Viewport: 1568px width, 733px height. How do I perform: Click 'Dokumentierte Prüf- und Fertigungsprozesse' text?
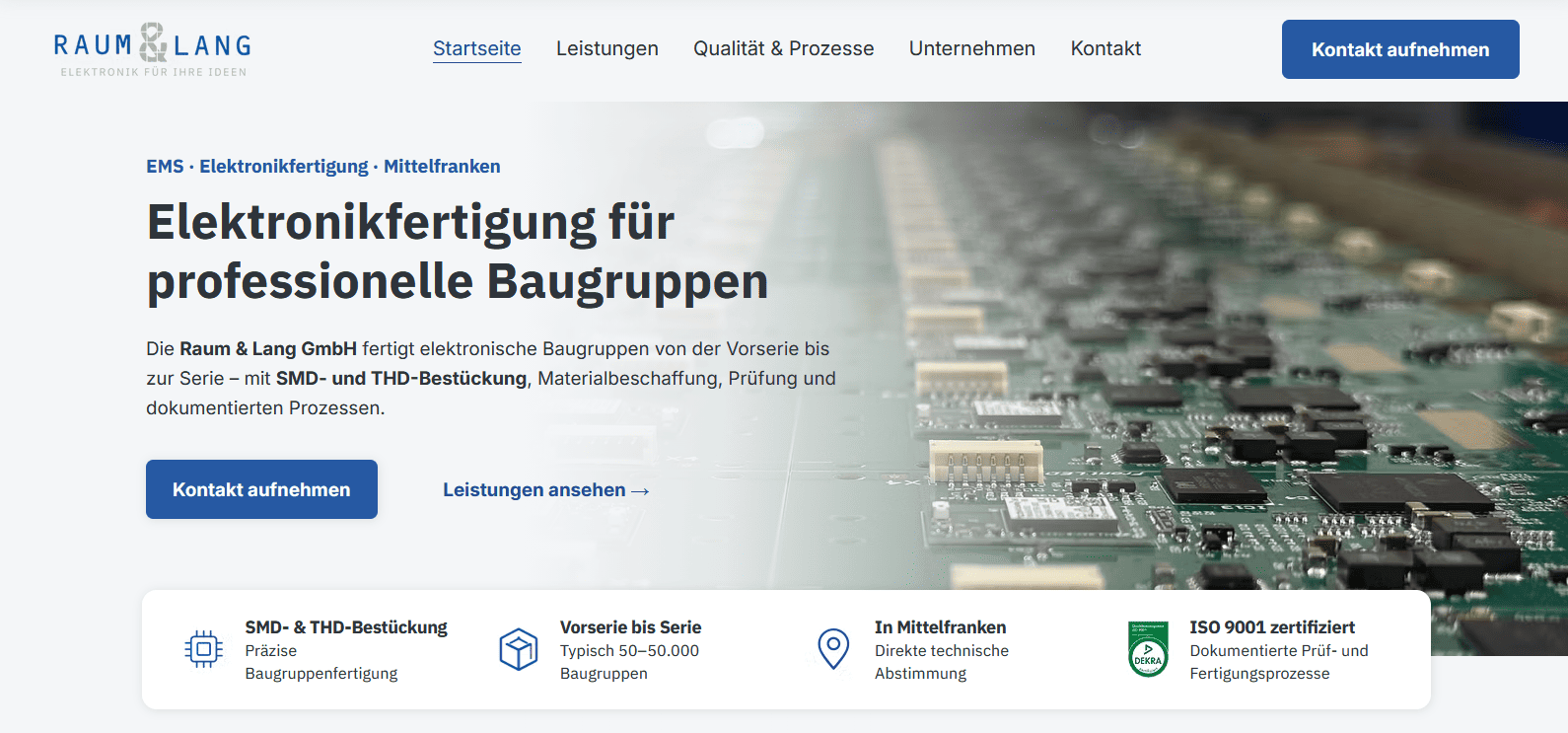point(1279,662)
